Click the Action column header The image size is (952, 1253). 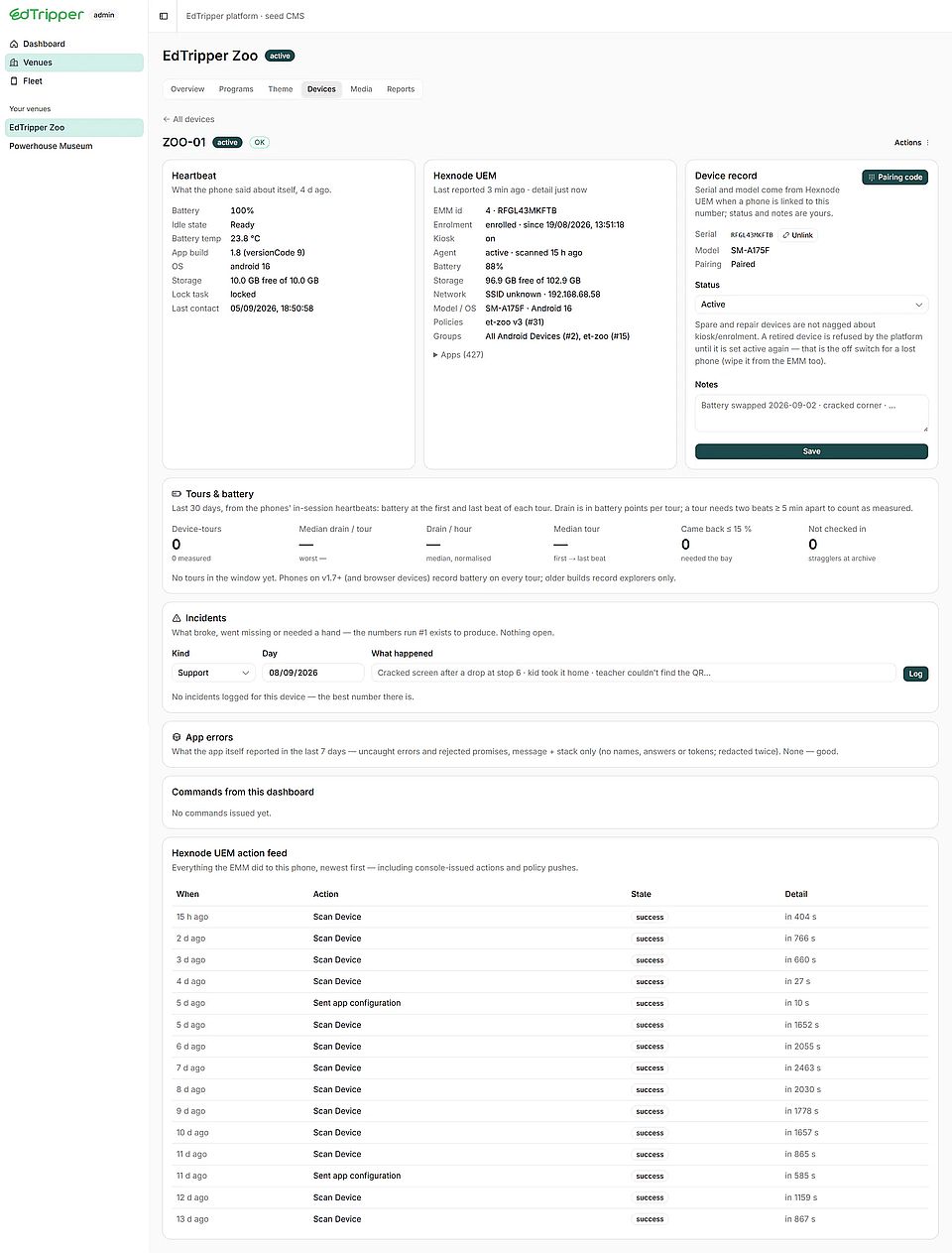326,894
